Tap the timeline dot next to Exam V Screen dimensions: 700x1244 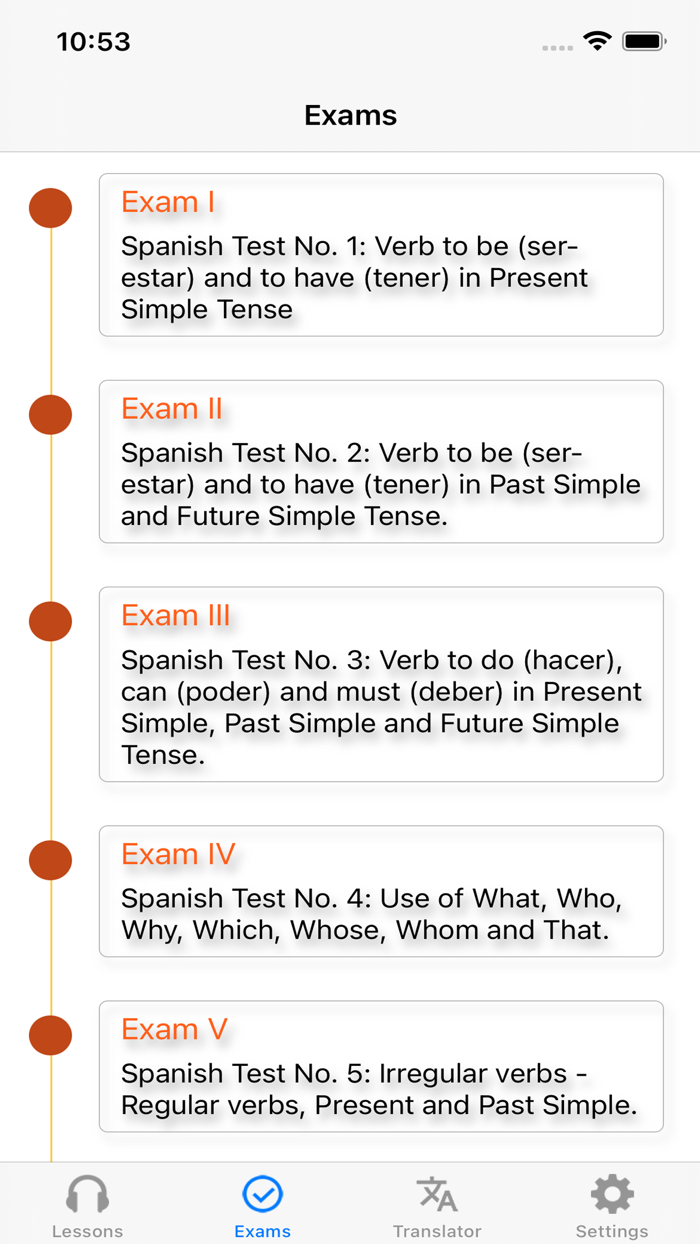click(51, 1036)
